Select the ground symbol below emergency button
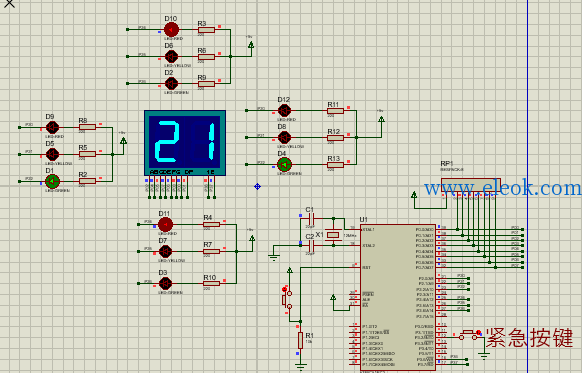 pos(484,356)
